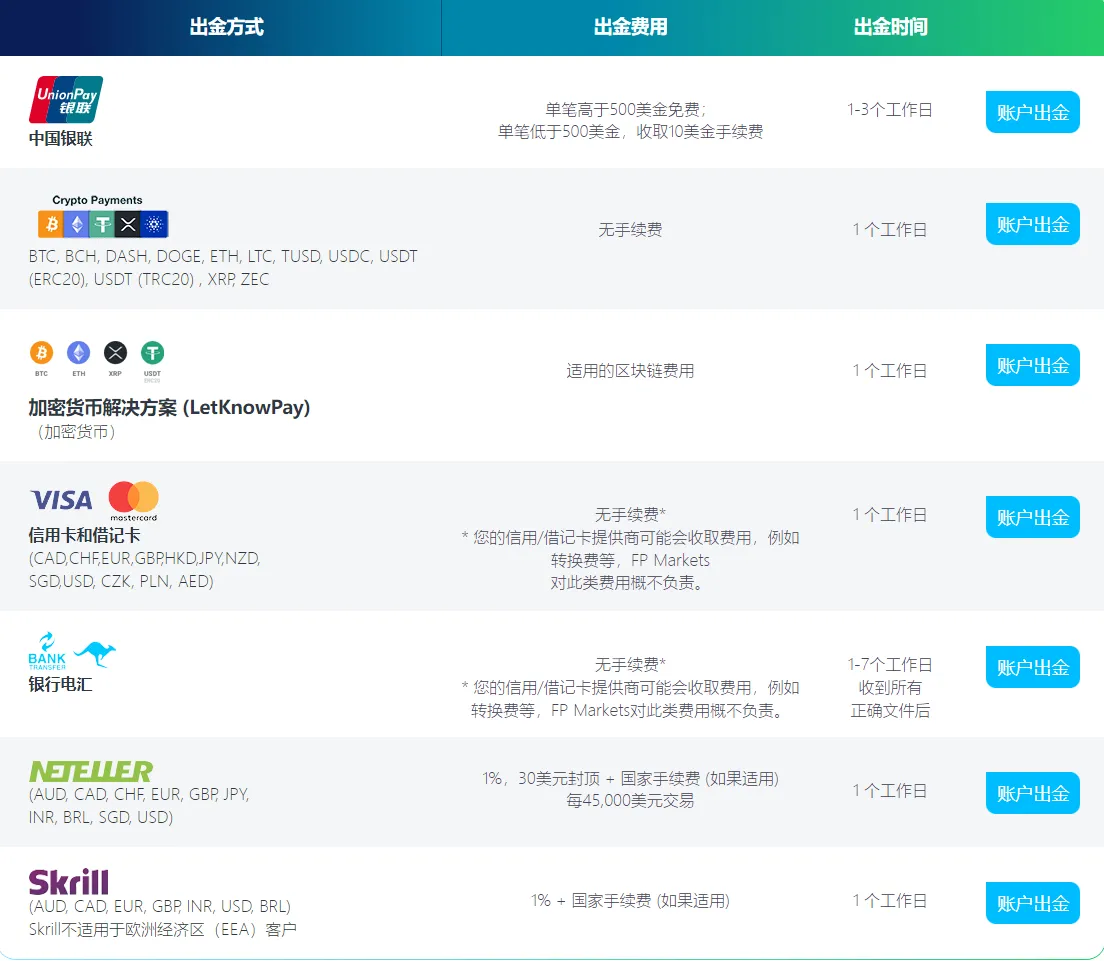Click the 银行电汇 label

click(61, 684)
